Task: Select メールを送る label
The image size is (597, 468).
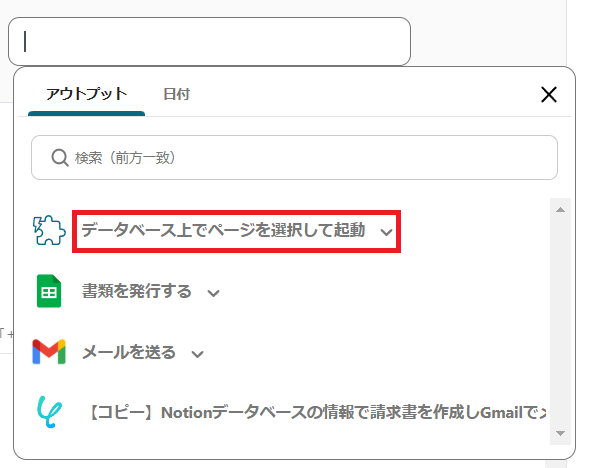Action: click(x=129, y=352)
